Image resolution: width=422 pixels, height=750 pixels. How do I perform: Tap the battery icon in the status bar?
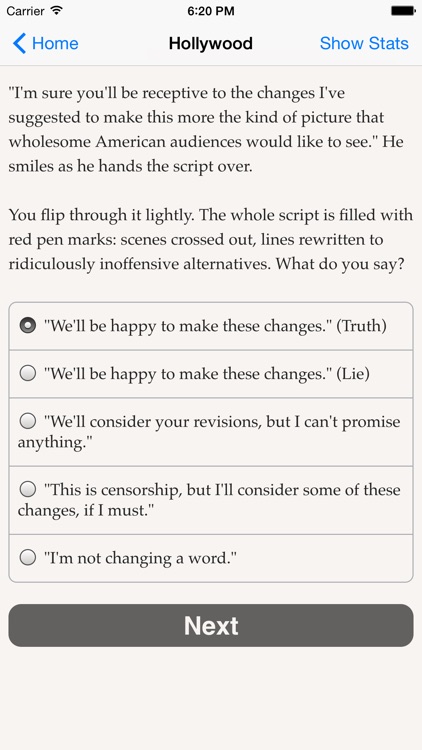click(x=403, y=11)
